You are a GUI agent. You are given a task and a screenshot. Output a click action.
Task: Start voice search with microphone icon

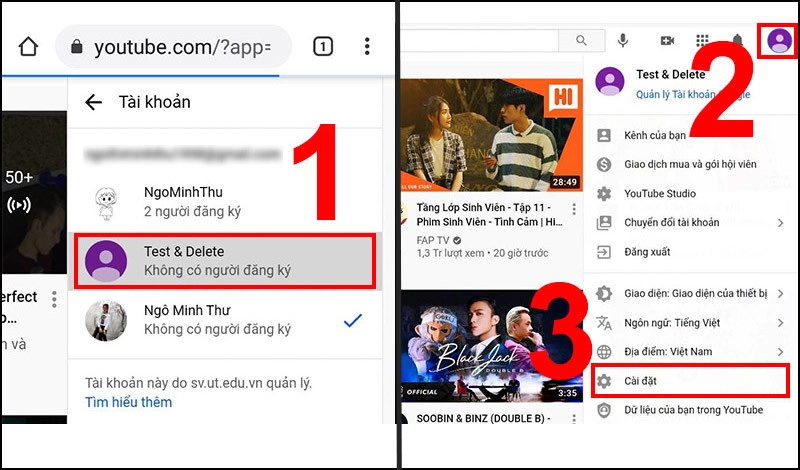622,40
